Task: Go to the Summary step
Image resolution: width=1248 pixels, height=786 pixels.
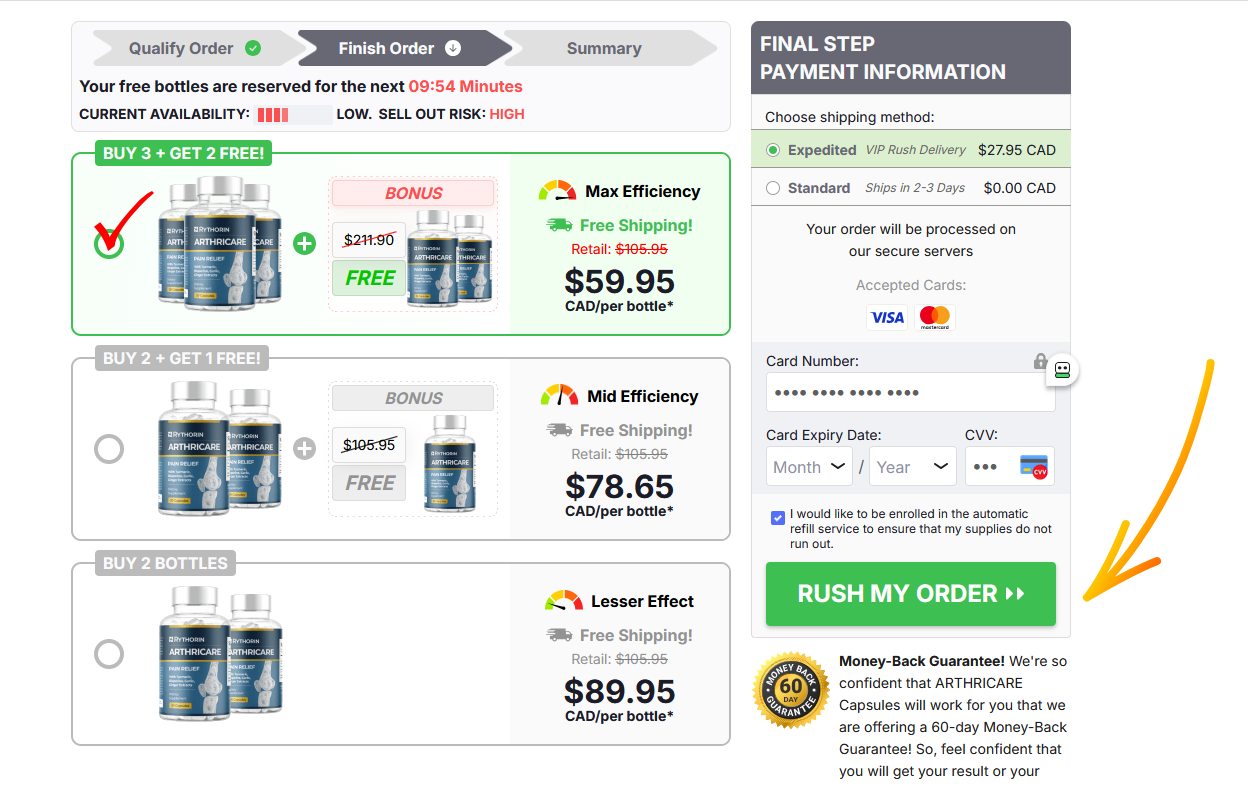Action: click(604, 48)
